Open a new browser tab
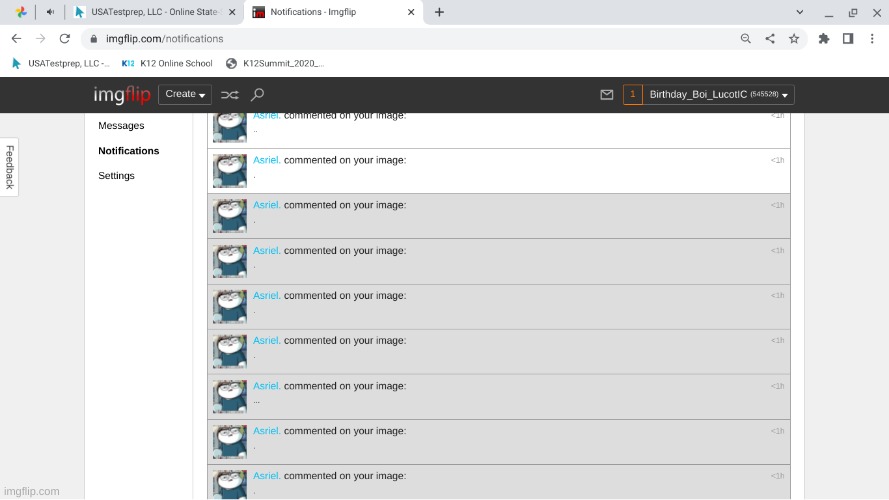This screenshot has height=500, width=889. 439,12
